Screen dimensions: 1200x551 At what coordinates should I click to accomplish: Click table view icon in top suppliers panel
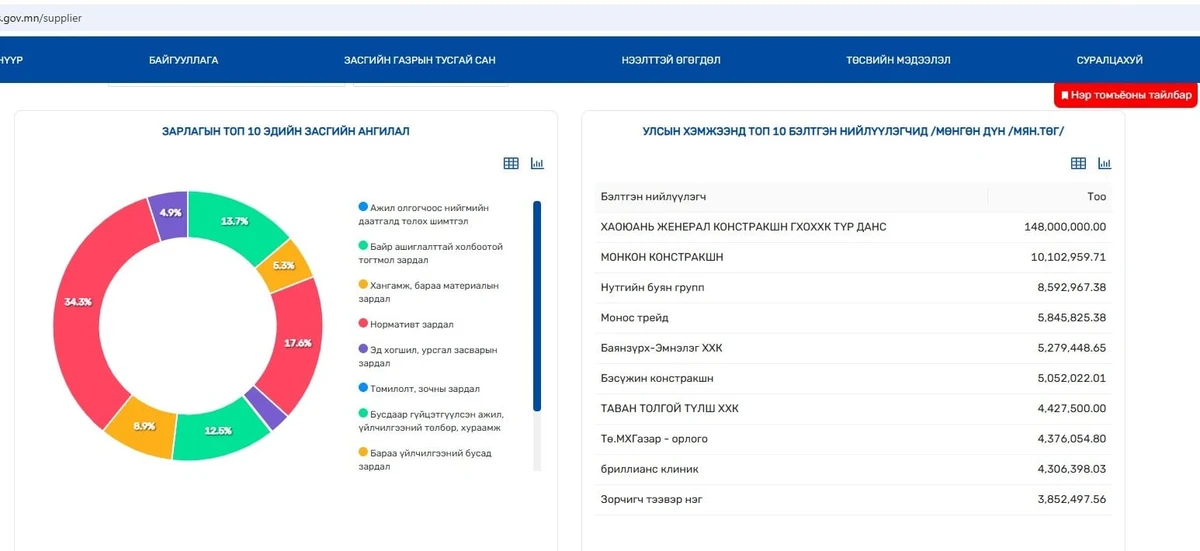1078,164
